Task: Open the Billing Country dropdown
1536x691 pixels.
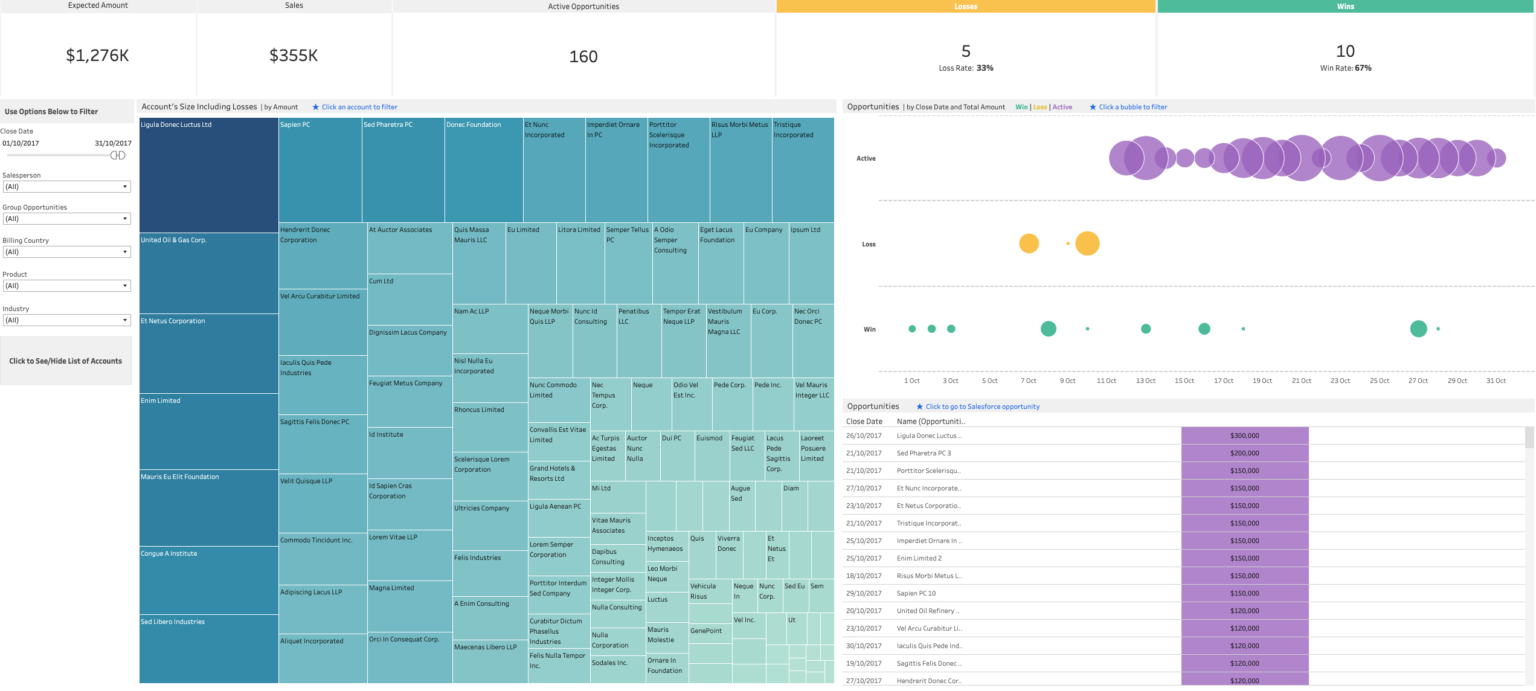Action: click(x=122, y=251)
